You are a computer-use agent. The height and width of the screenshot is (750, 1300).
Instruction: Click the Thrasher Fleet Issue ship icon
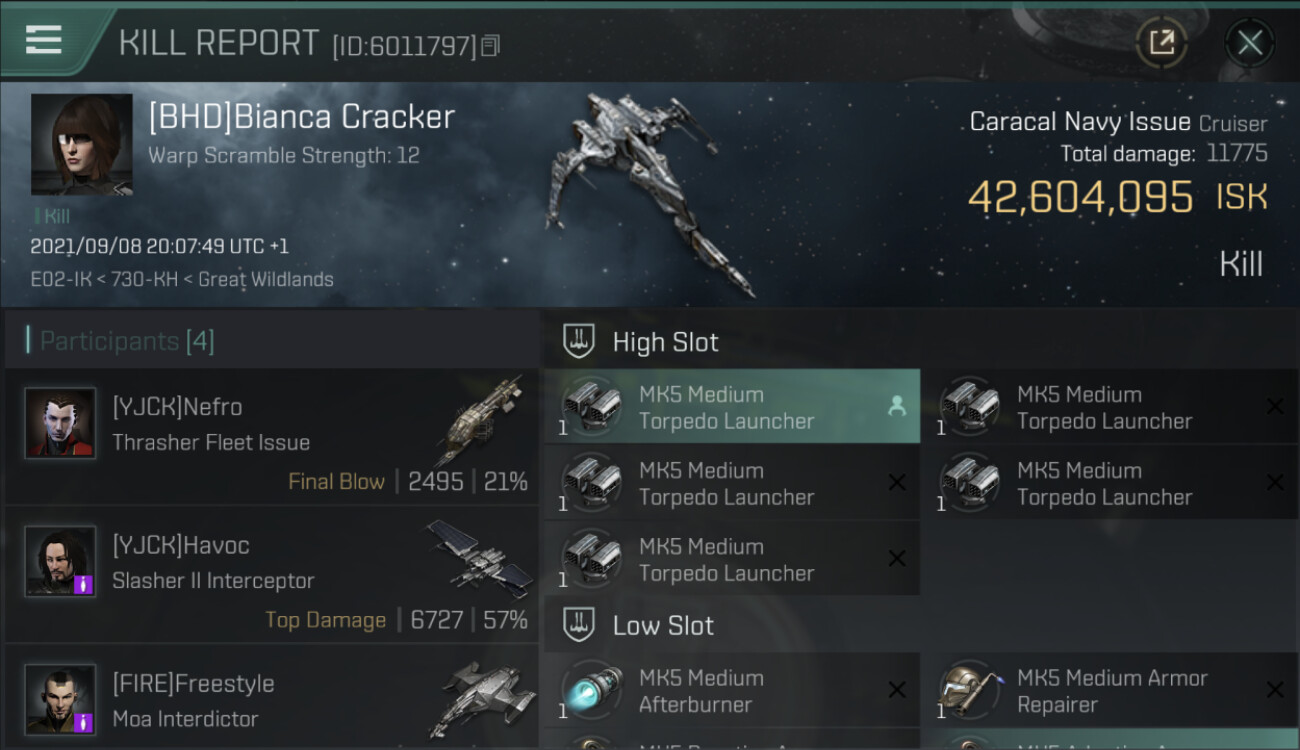tap(481, 422)
